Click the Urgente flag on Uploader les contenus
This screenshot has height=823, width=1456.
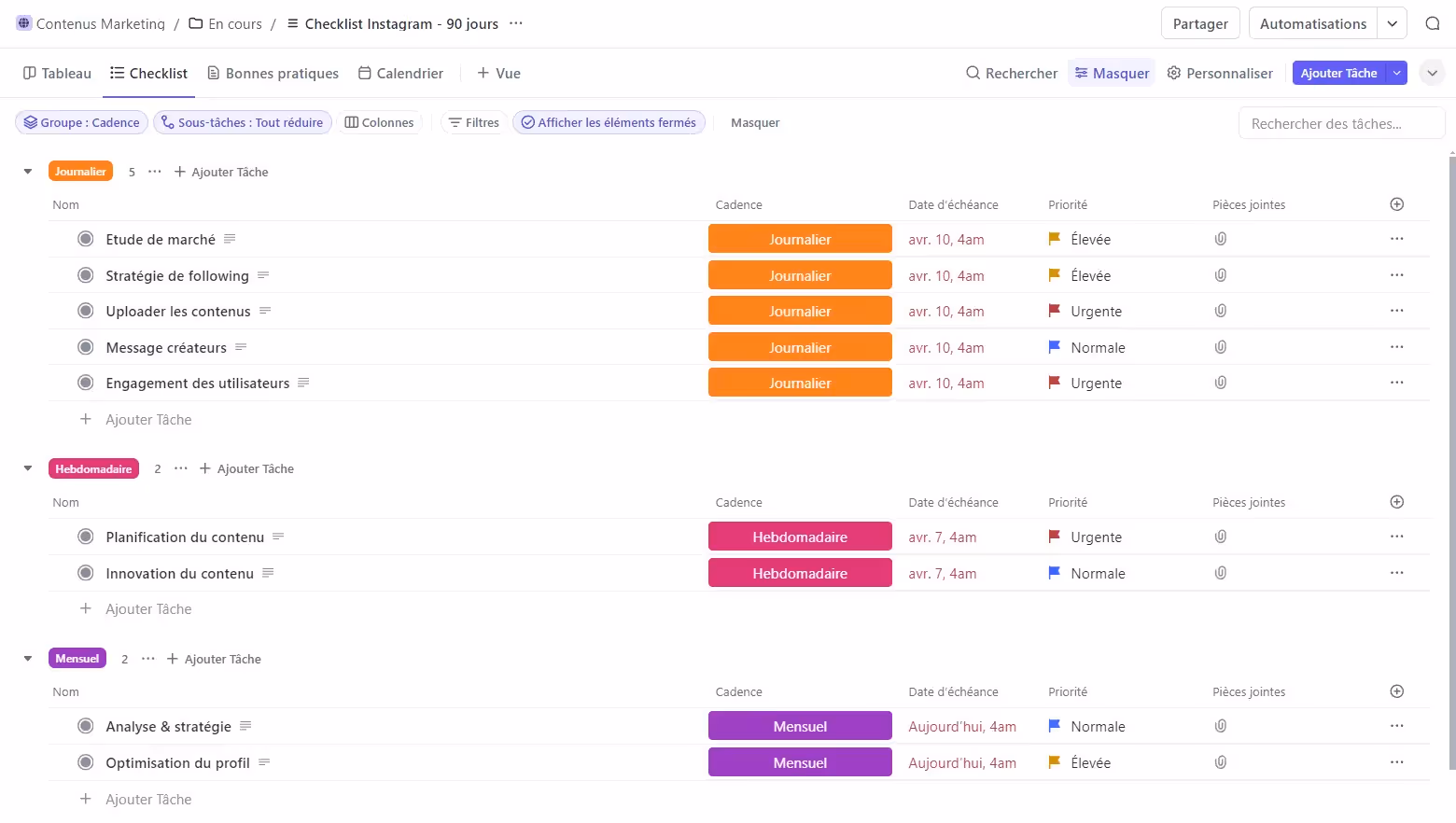[1054, 311]
